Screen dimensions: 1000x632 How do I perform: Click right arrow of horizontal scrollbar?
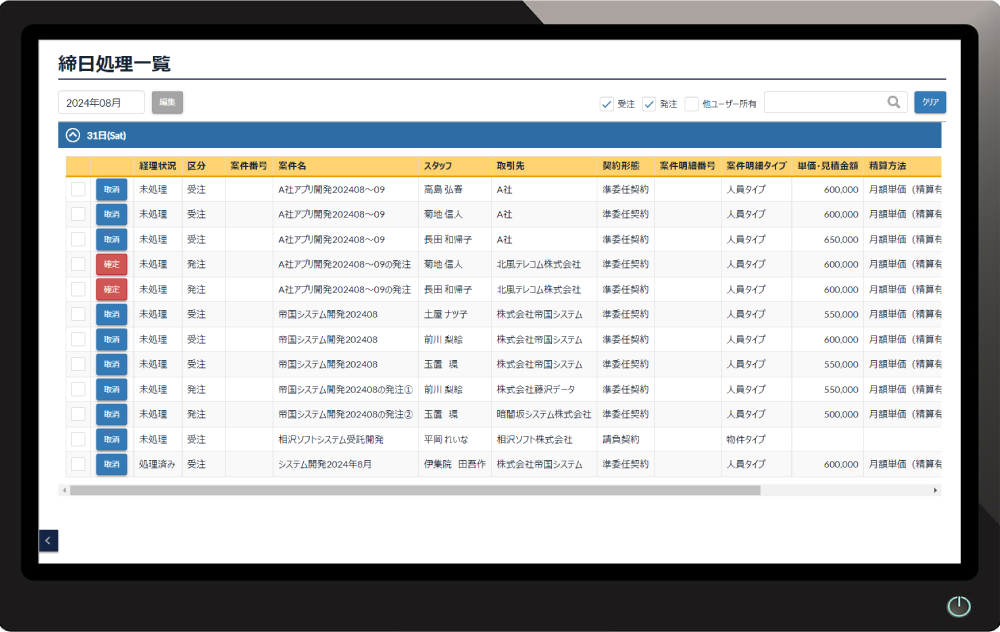pyautogui.click(x=936, y=490)
